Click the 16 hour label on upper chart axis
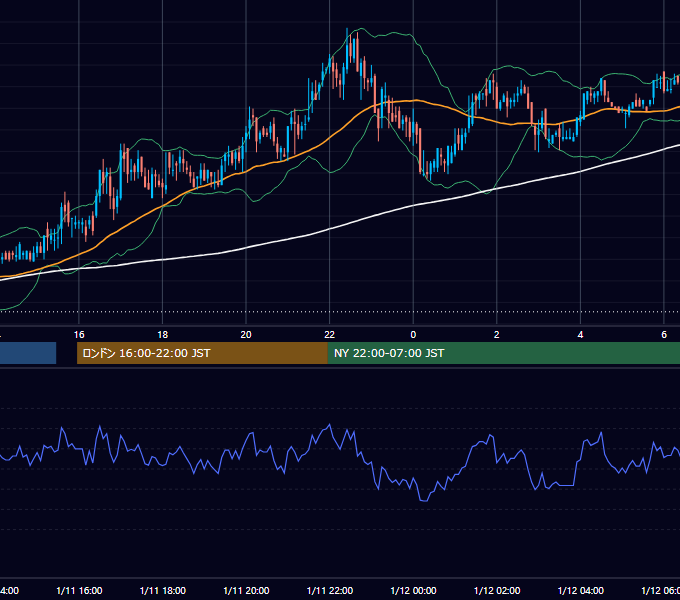The width and height of the screenshot is (680, 600). click(x=79, y=335)
